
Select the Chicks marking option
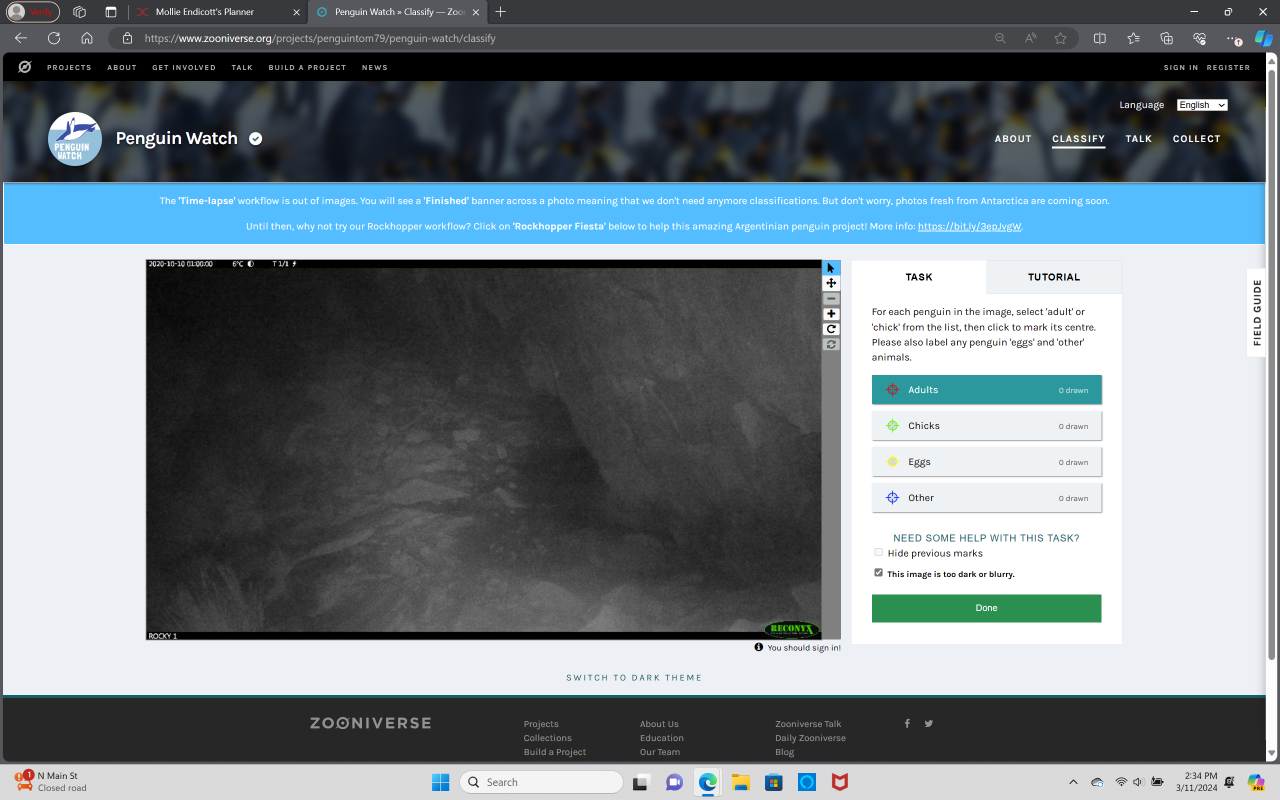tap(986, 426)
